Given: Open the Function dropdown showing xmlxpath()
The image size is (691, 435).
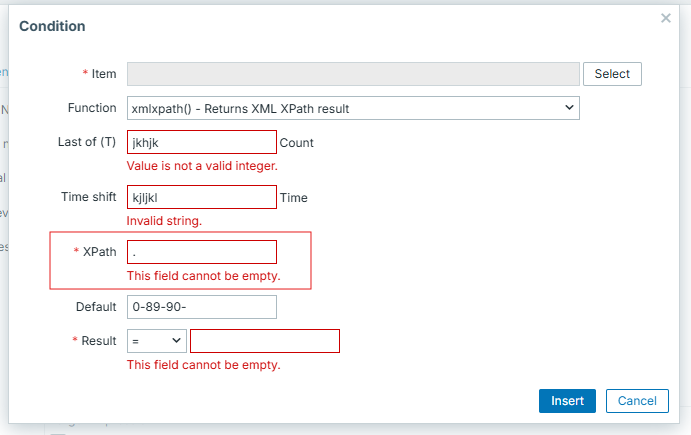Looking at the screenshot, I should (353, 108).
